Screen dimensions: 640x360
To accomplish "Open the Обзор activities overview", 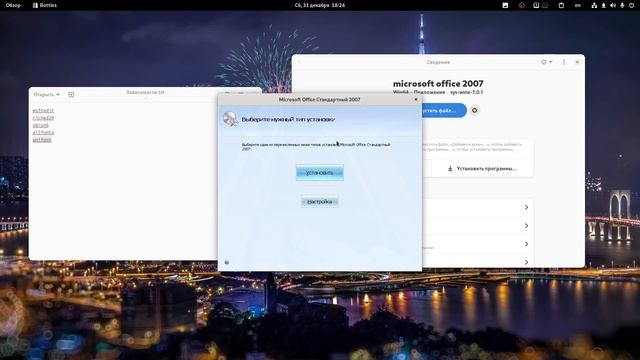I will [13, 5].
